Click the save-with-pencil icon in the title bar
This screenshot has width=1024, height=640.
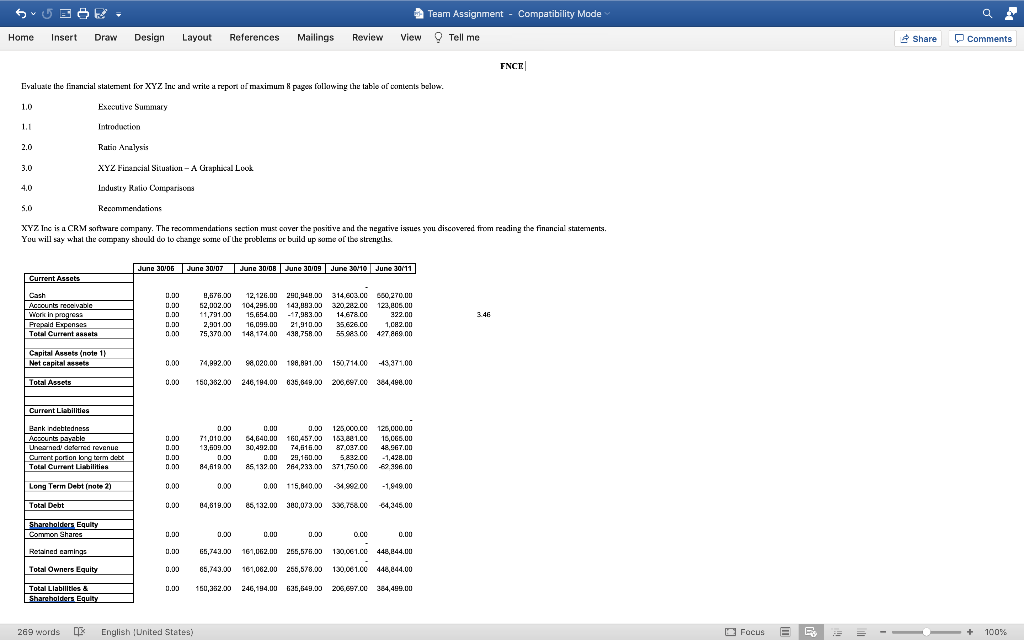click(x=101, y=14)
